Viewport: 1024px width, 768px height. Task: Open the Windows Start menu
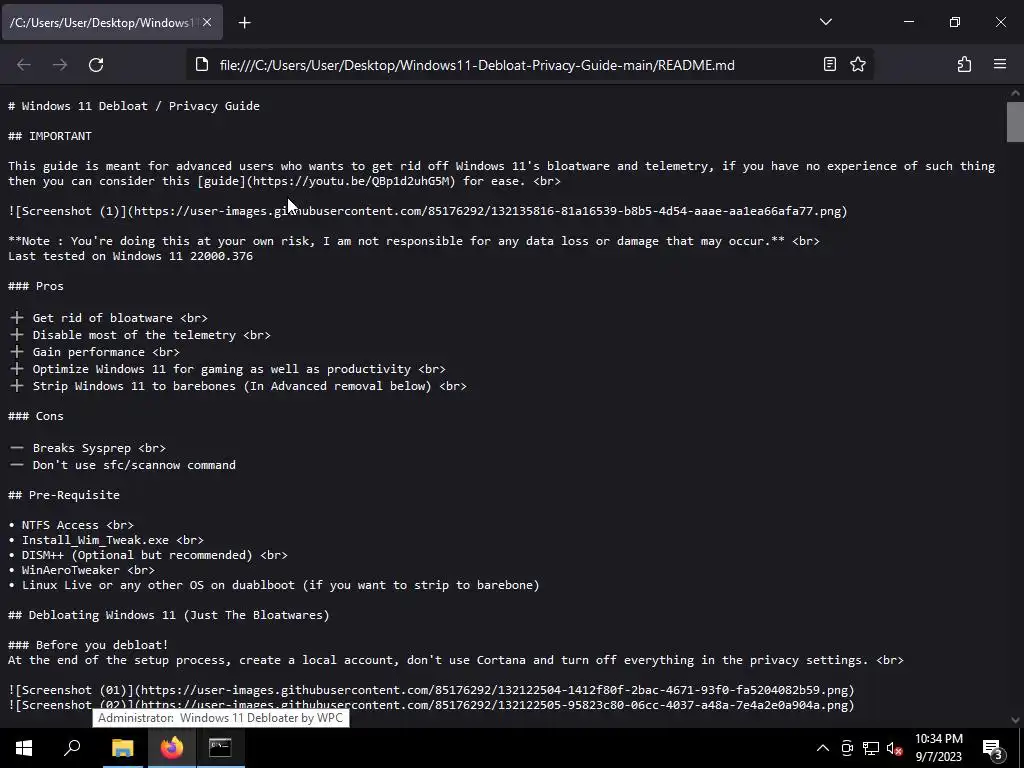pyautogui.click(x=24, y=748)
